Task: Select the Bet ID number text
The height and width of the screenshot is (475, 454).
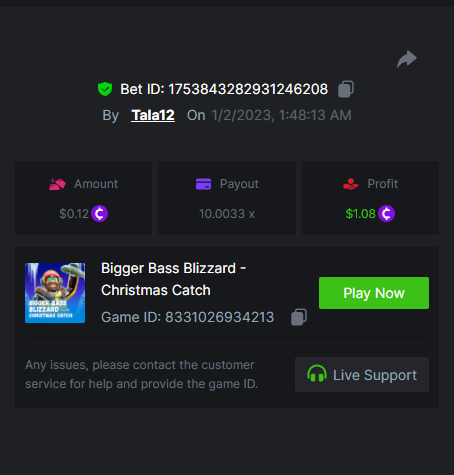Action: tap(248, 89)
